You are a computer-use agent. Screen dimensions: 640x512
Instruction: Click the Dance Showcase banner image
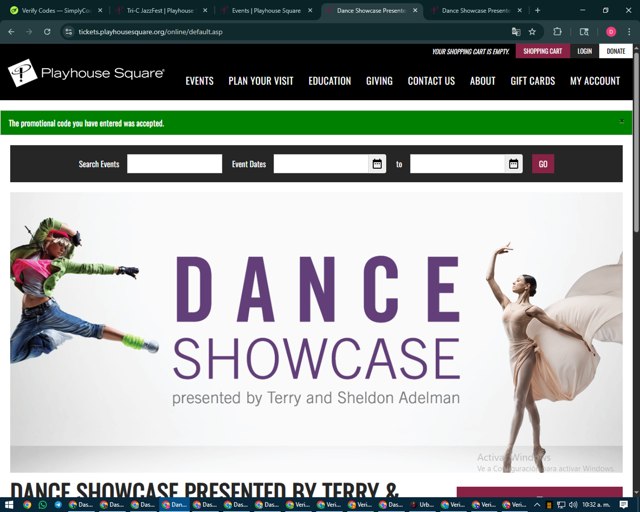pyautogui.click(x=316, y=332)
